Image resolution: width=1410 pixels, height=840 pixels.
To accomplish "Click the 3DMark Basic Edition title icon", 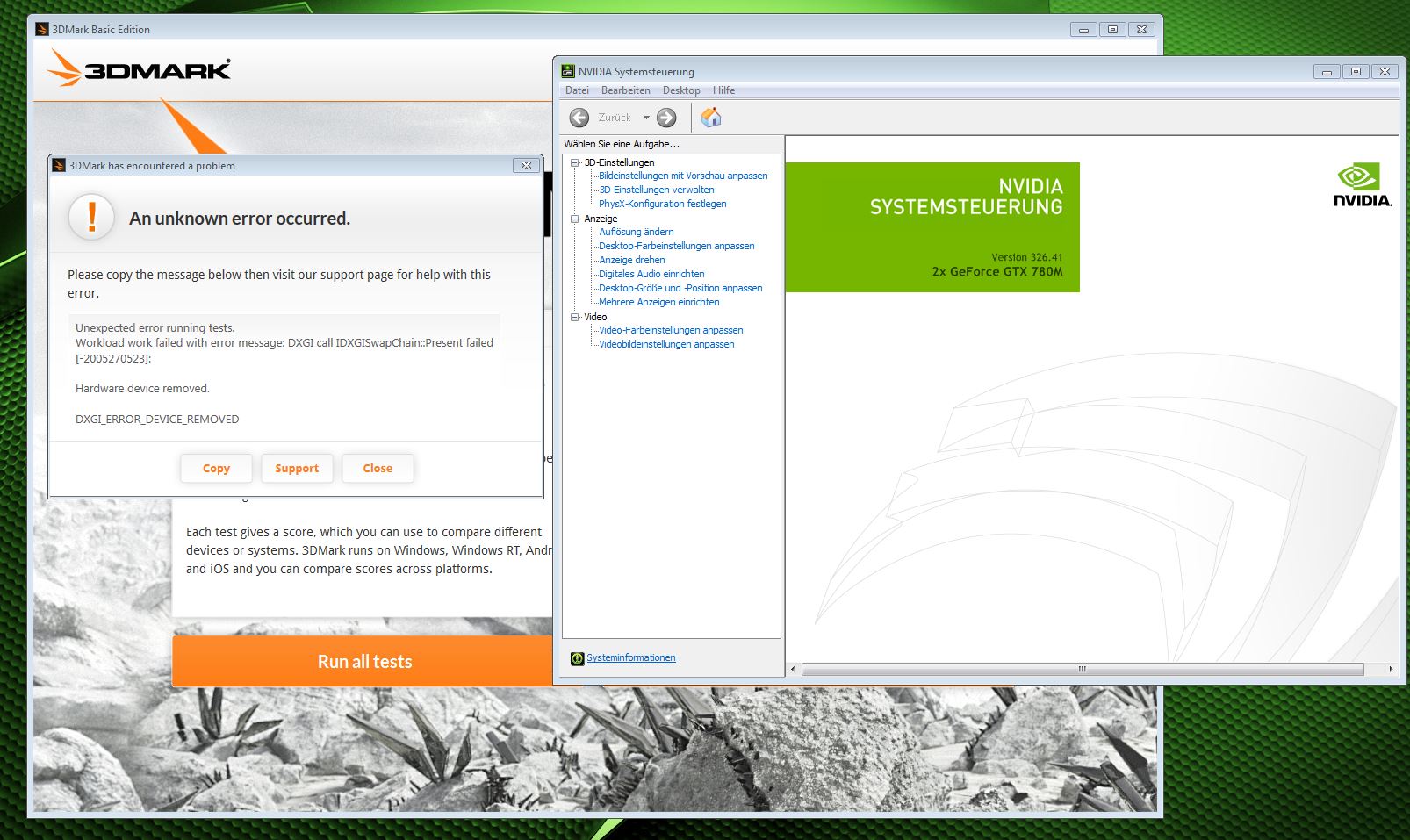I will point(42,29).
